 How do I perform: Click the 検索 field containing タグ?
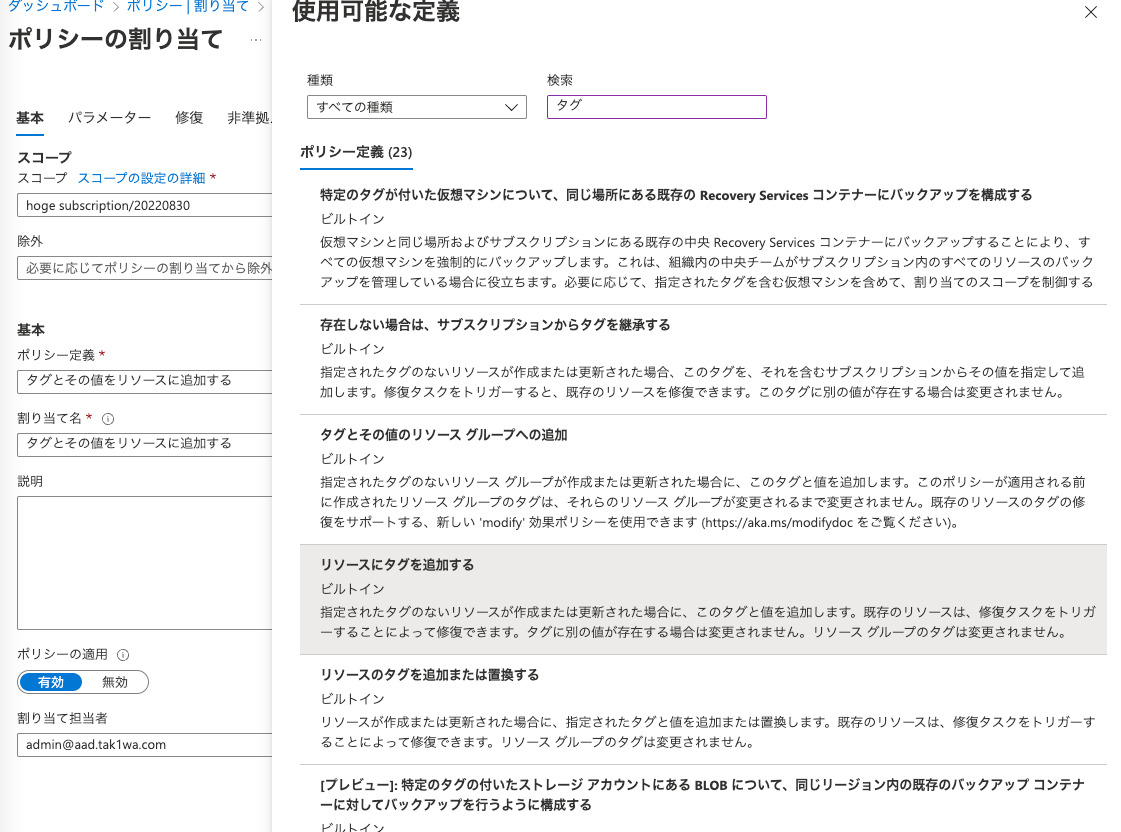(656, 107)
